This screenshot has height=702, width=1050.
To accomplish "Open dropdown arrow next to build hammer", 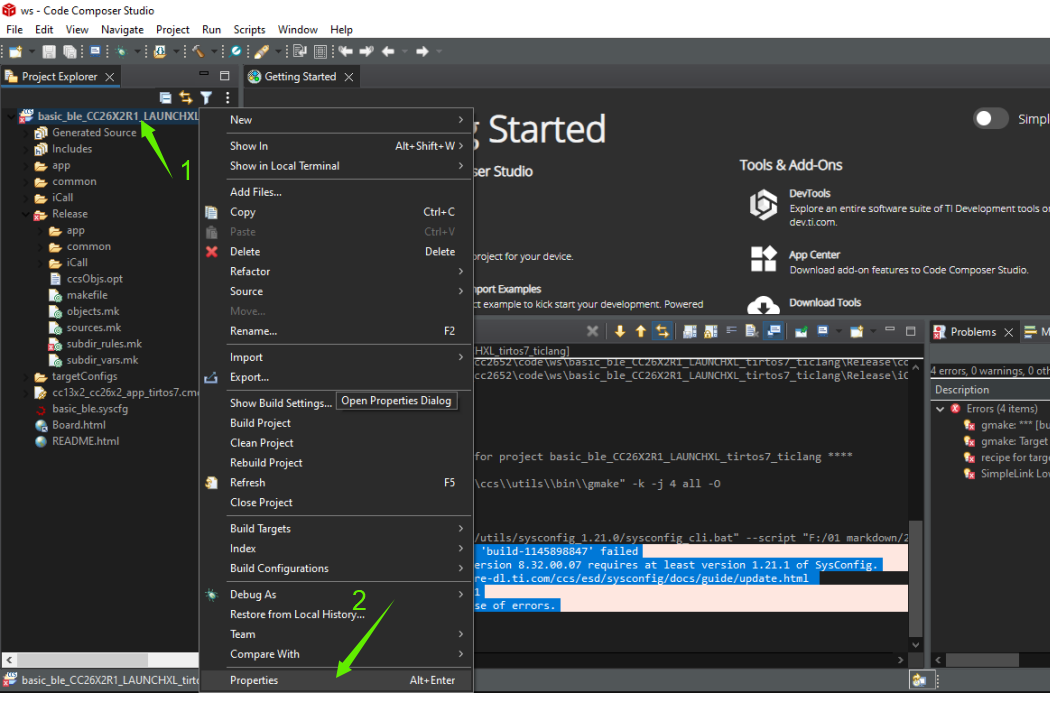I will (214, 52).
